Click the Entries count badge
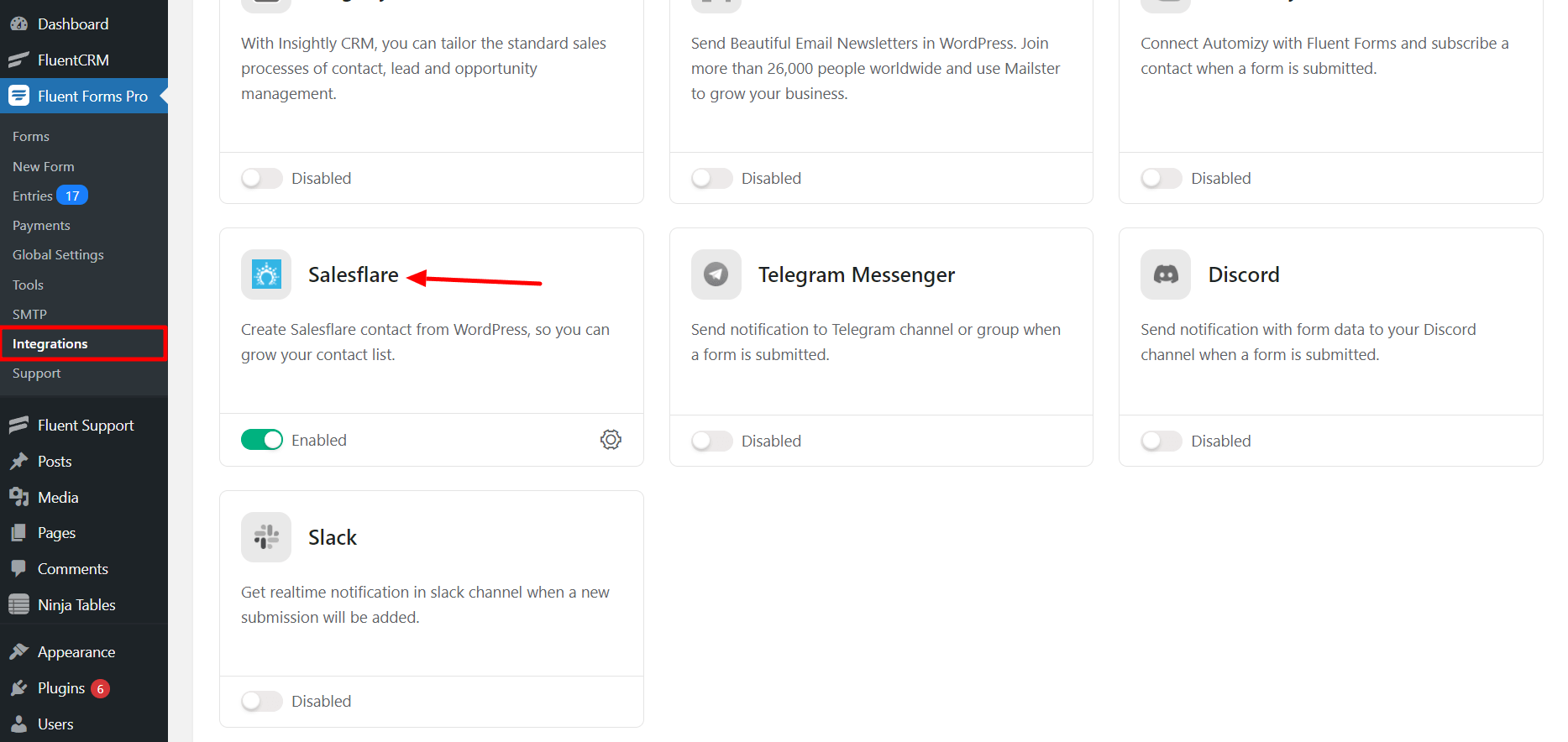Viewport: 1568px width, 742px height. click(x=72, y=196)
